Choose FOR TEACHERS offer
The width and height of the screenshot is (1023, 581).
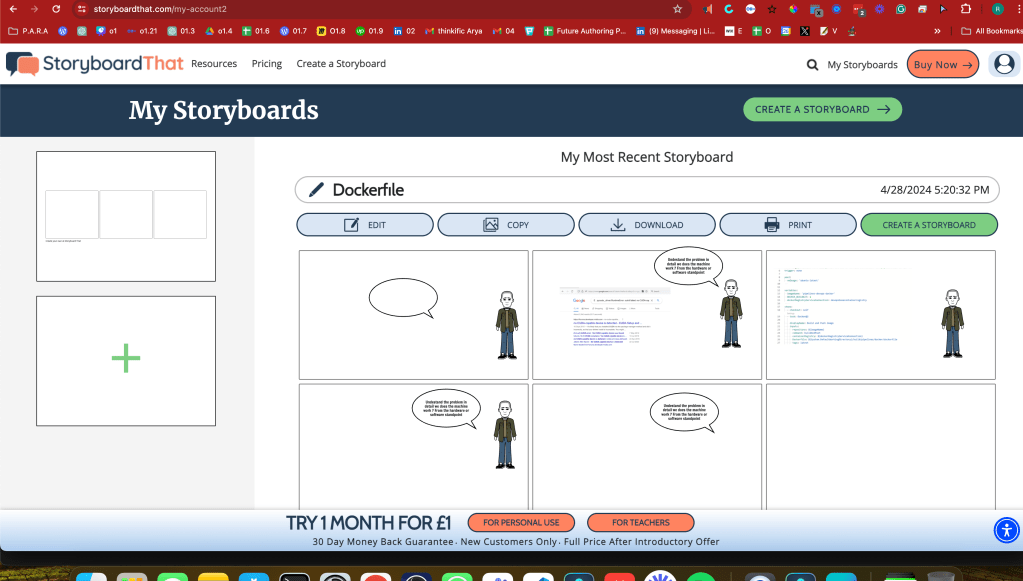coord(641,522)
